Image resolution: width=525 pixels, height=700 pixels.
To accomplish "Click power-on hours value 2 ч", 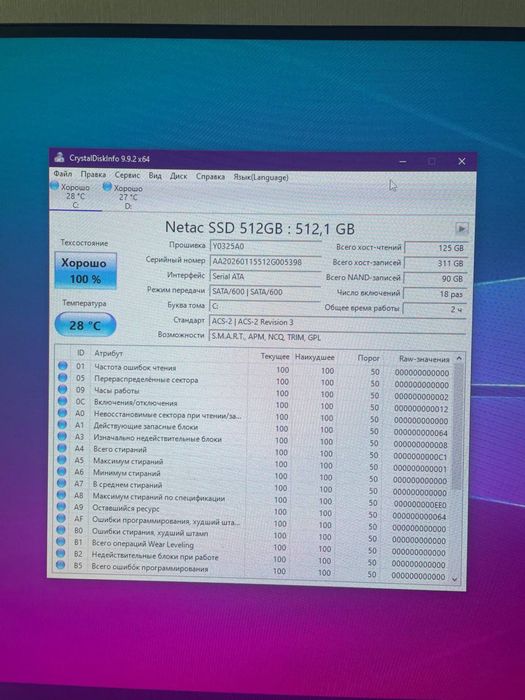I will [x=435, y=309].
